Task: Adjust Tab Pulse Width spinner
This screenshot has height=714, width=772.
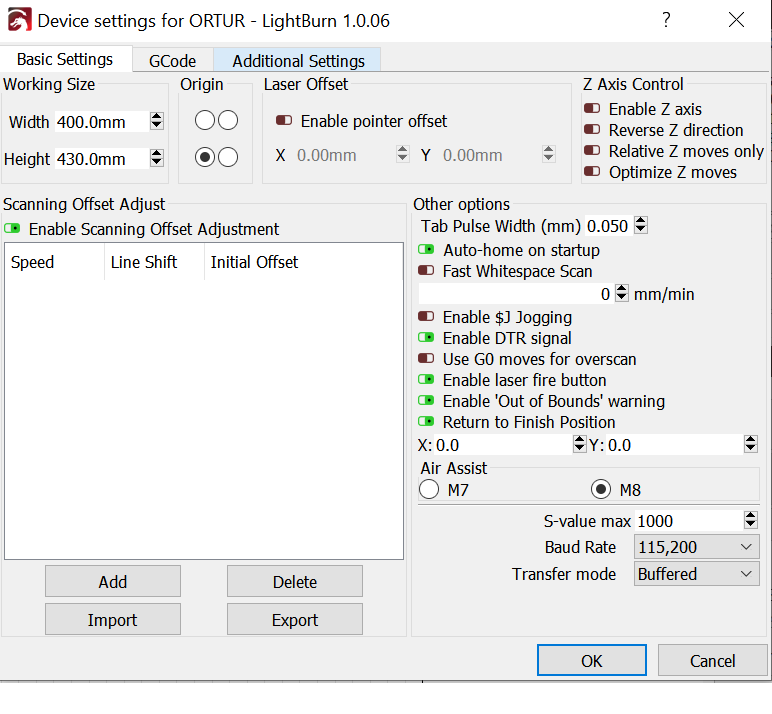Action: pos(641,225)
